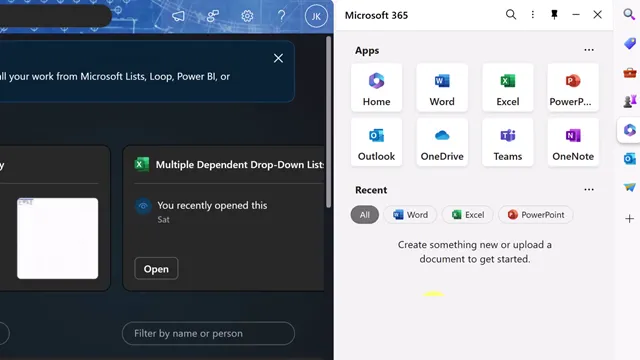Focus the Filter by name or person field
Viewport: 640px width, 360px height.
tap(208, 333)
